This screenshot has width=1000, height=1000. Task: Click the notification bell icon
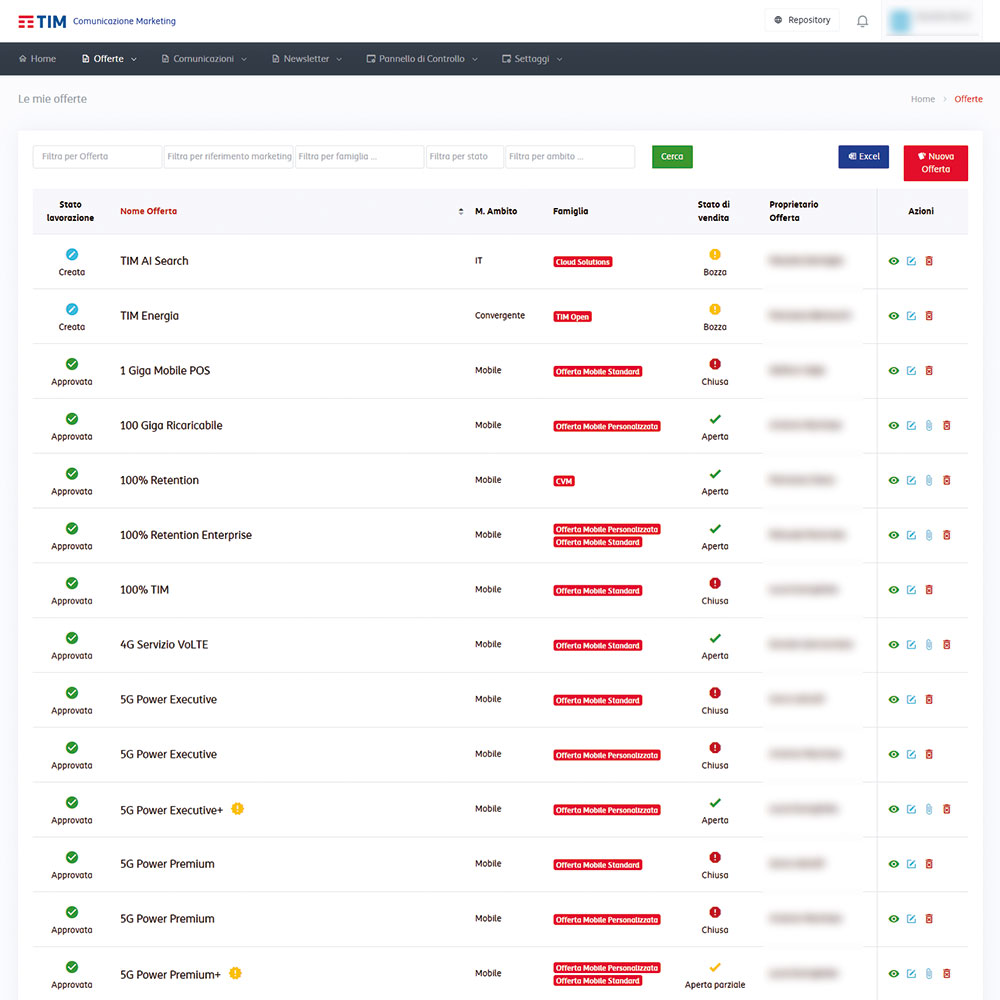tap(862, 21)
